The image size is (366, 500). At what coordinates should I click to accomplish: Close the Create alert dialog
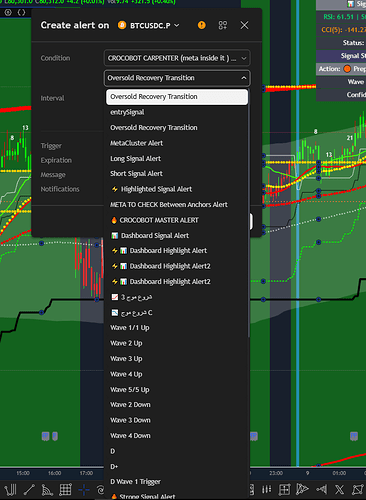click(x=244, y=25)
